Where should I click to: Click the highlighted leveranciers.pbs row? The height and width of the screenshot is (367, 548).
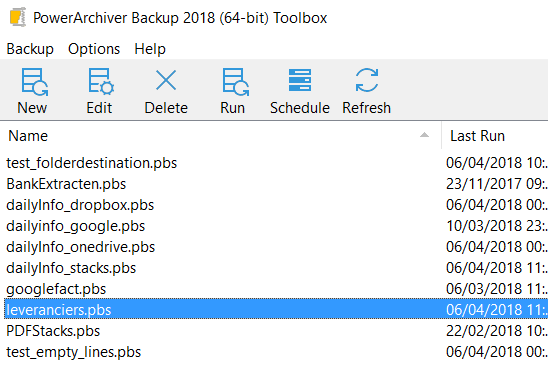pos(276,309)
